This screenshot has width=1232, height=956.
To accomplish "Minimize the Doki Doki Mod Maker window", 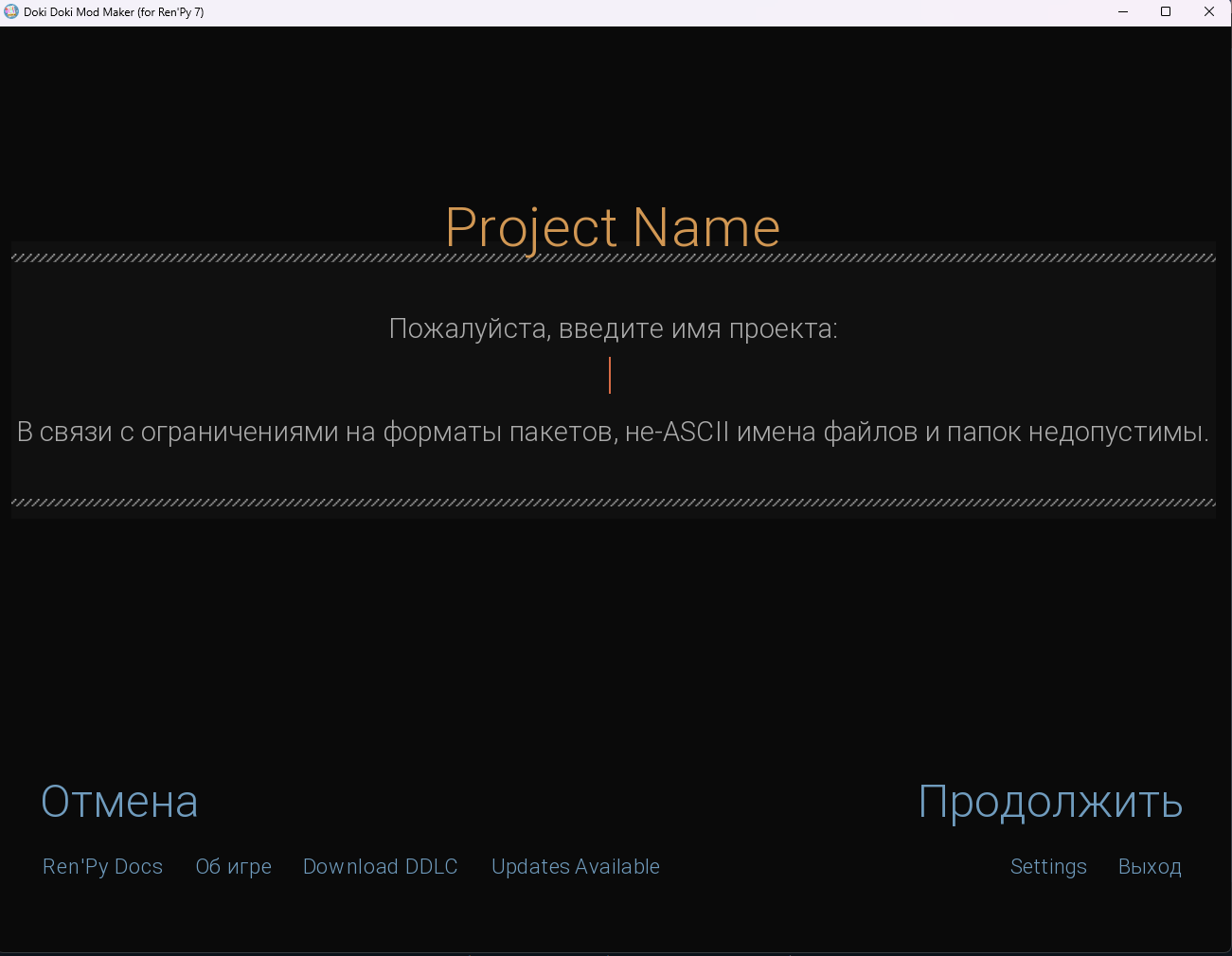I will [x=1122, y=11].
